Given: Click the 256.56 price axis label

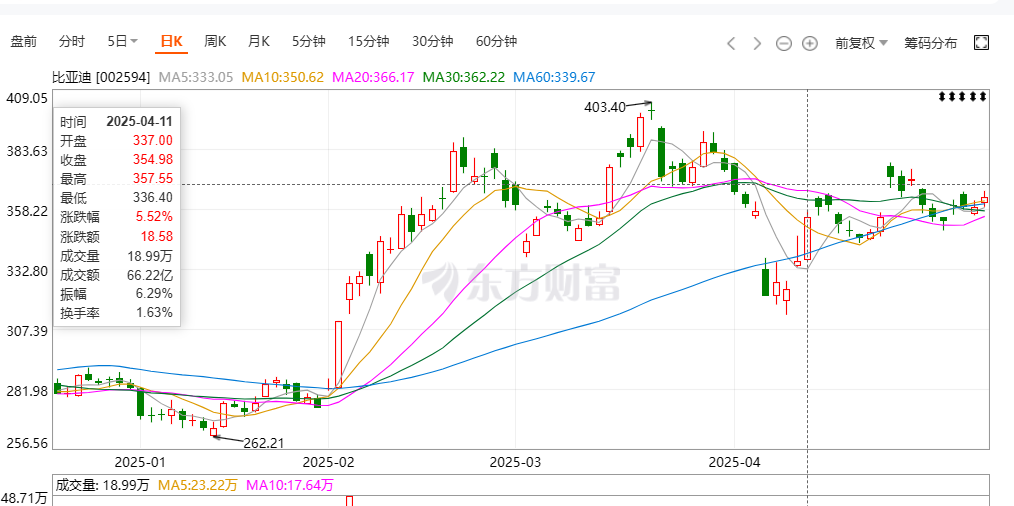Looking at the screenshot, I should 26,444.
